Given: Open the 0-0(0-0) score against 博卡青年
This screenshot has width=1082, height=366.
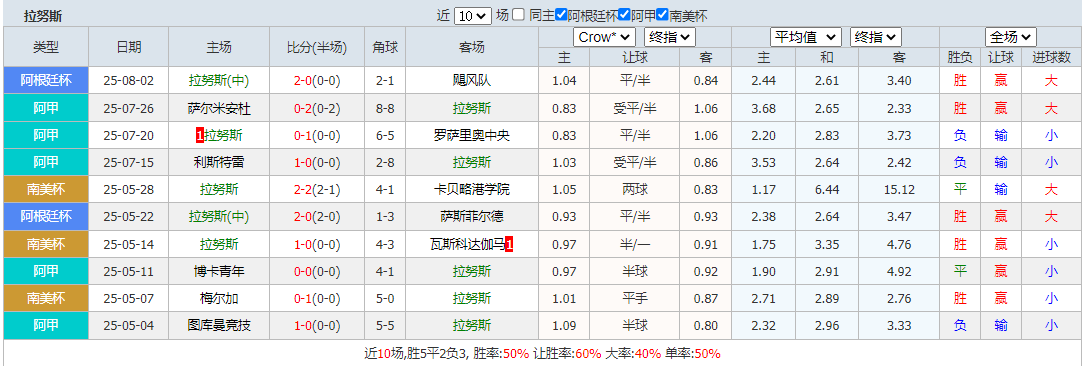Looking at the screenshot, I should click(x=317, y=271).
